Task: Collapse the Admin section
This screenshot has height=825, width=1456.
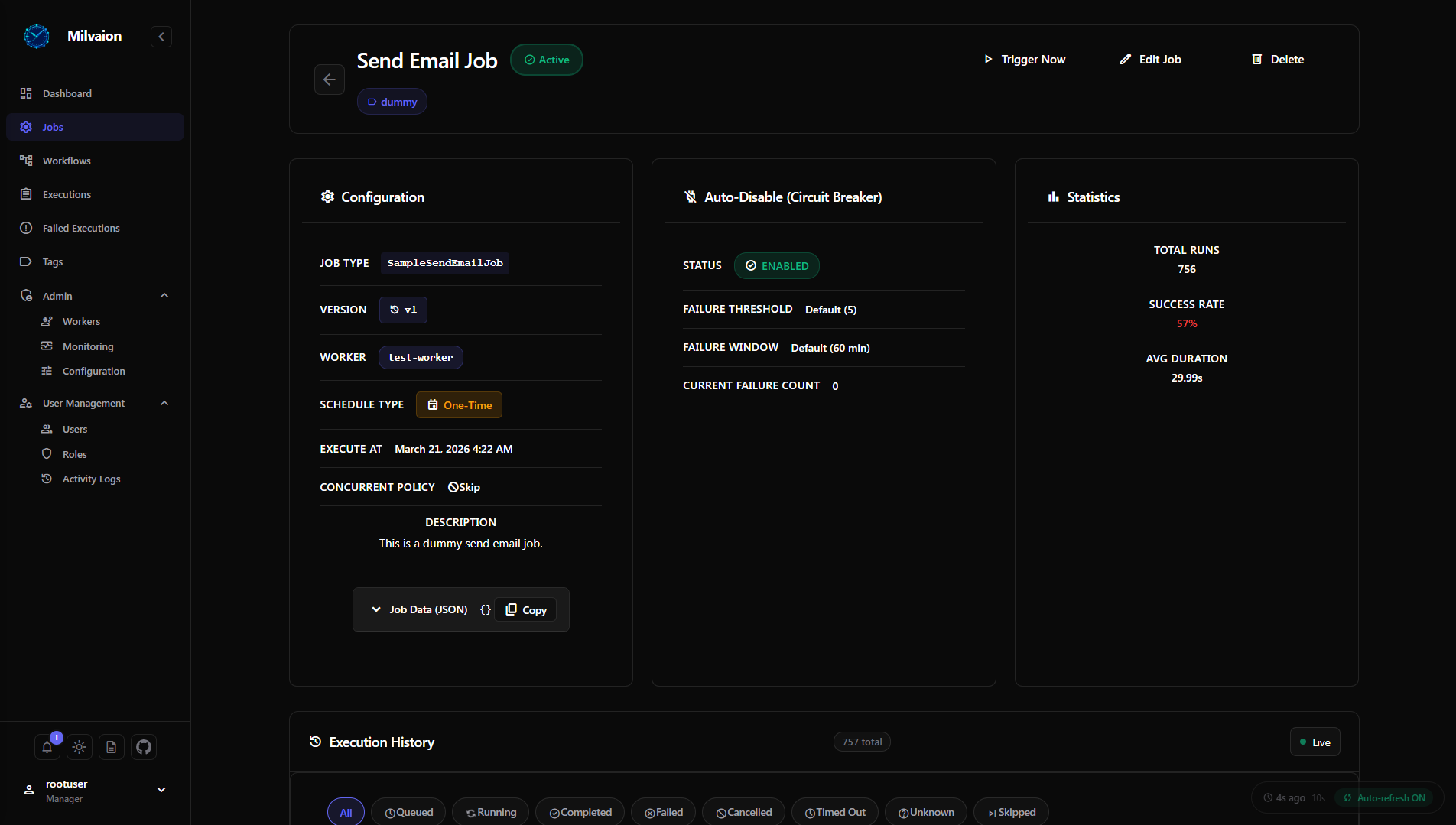Action: pos(164,296)
